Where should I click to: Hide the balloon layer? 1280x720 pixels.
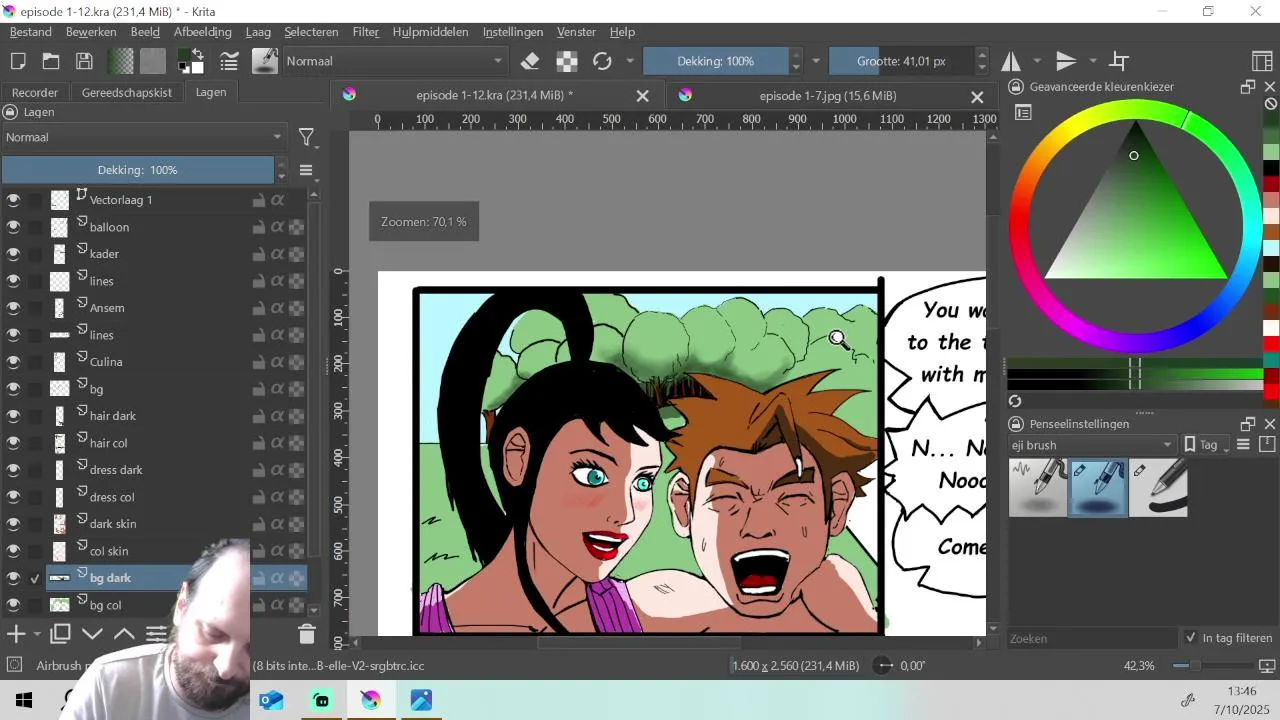point(13,227)
